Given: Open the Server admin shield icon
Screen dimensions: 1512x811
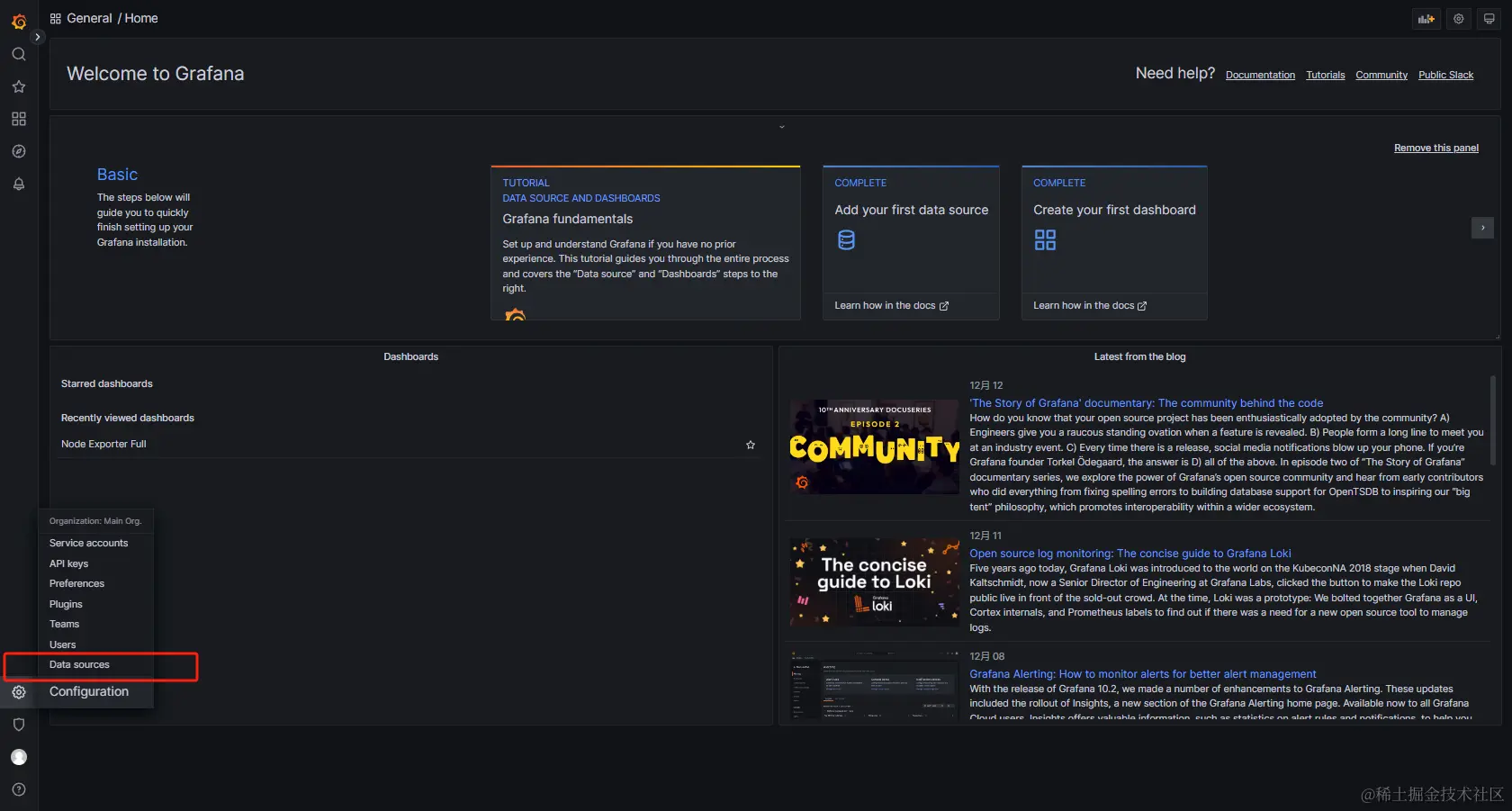Looking at the screenshot, I should [x=19, y=725].
